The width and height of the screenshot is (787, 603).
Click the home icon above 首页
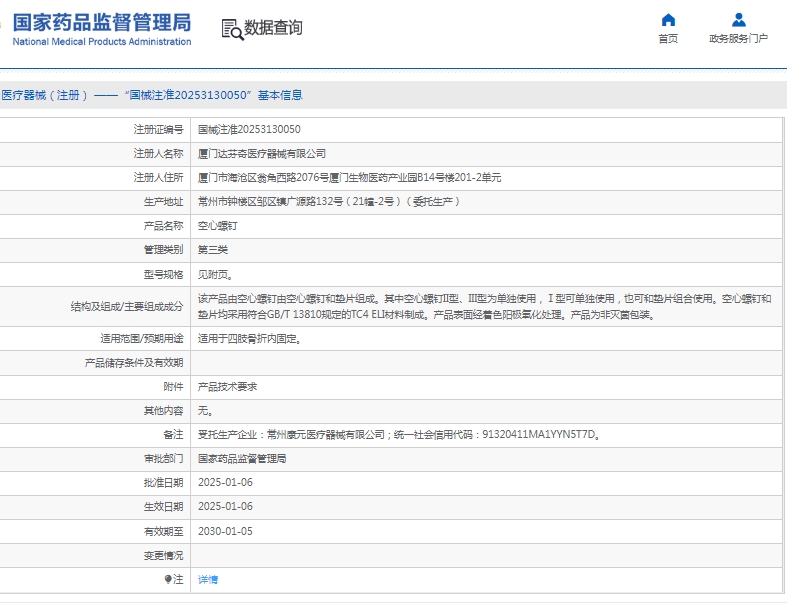(668, 20)
